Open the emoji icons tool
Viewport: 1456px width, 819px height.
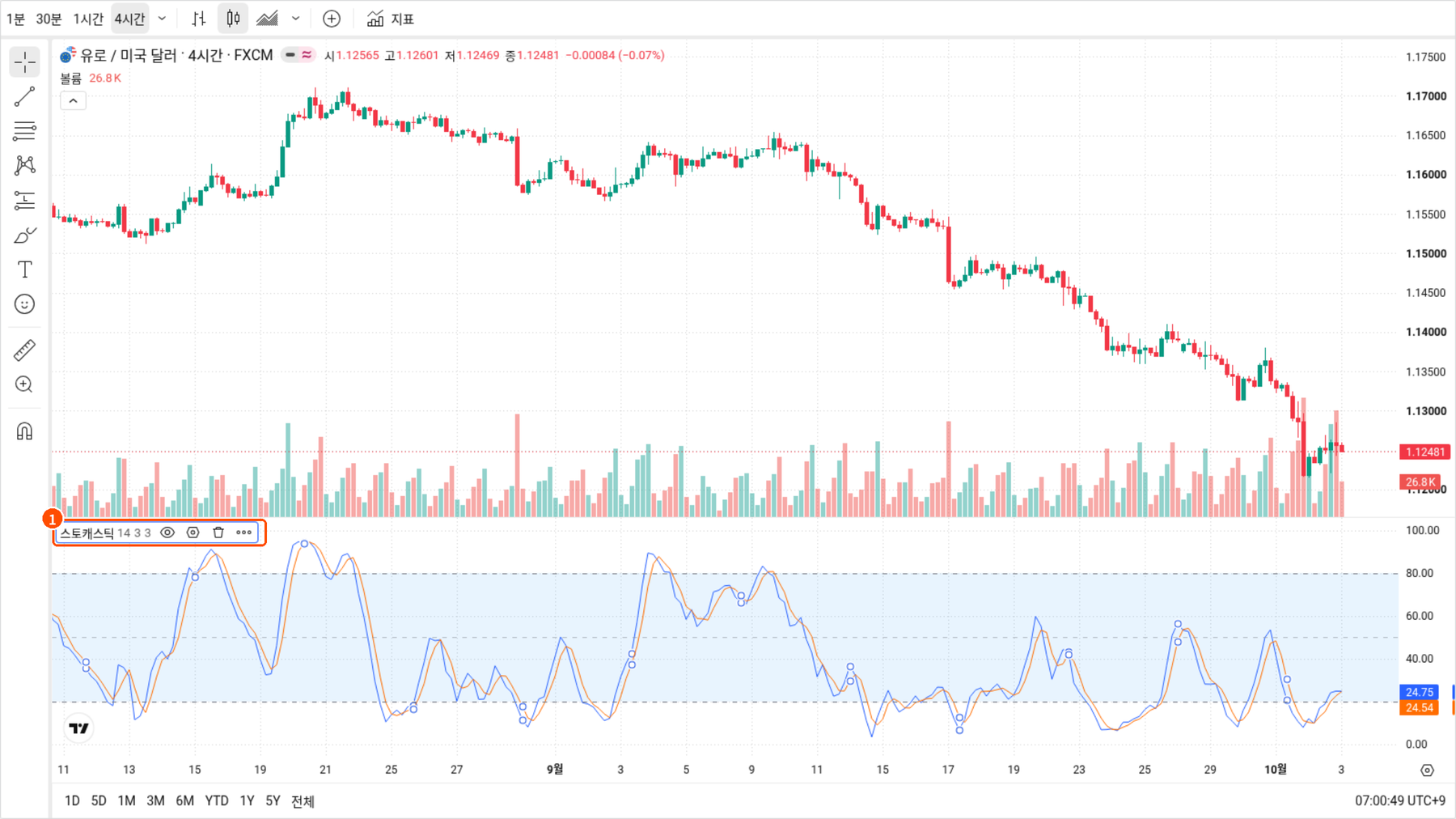(25, 304)
